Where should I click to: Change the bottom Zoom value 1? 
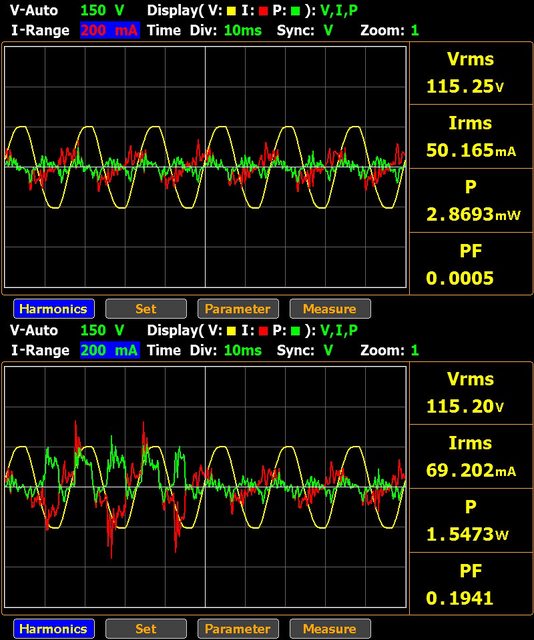point(415,350)
